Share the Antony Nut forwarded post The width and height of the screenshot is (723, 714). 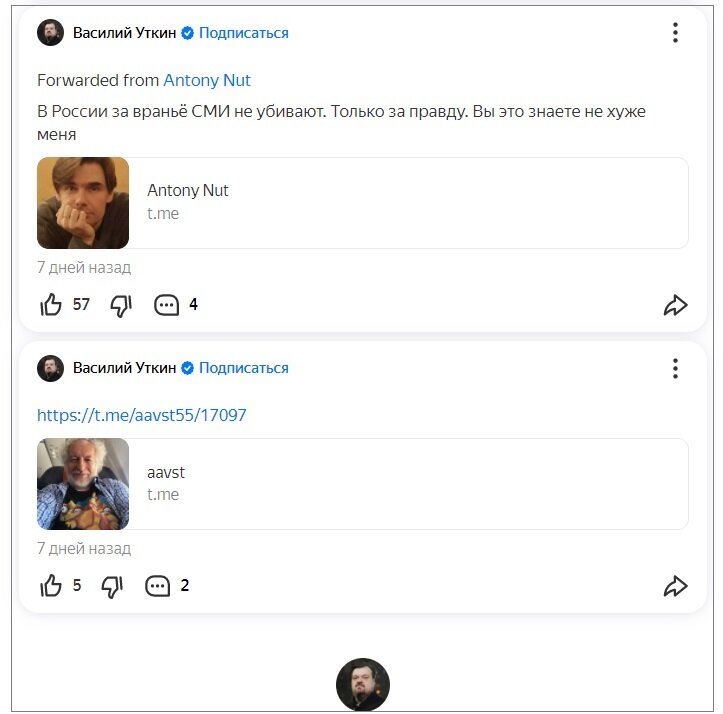pyautogui.click(x=676, y=305)
